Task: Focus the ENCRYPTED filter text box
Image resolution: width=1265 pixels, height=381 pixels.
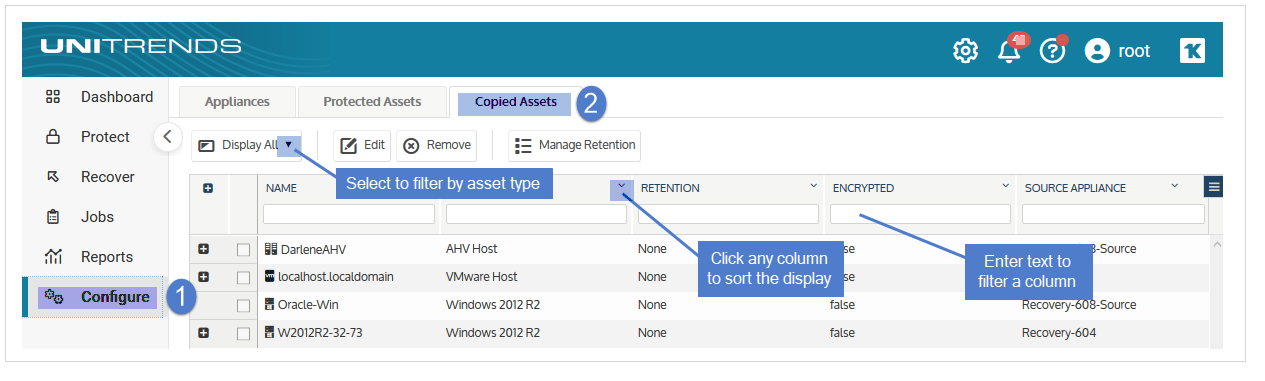Action: pos(920,214)
